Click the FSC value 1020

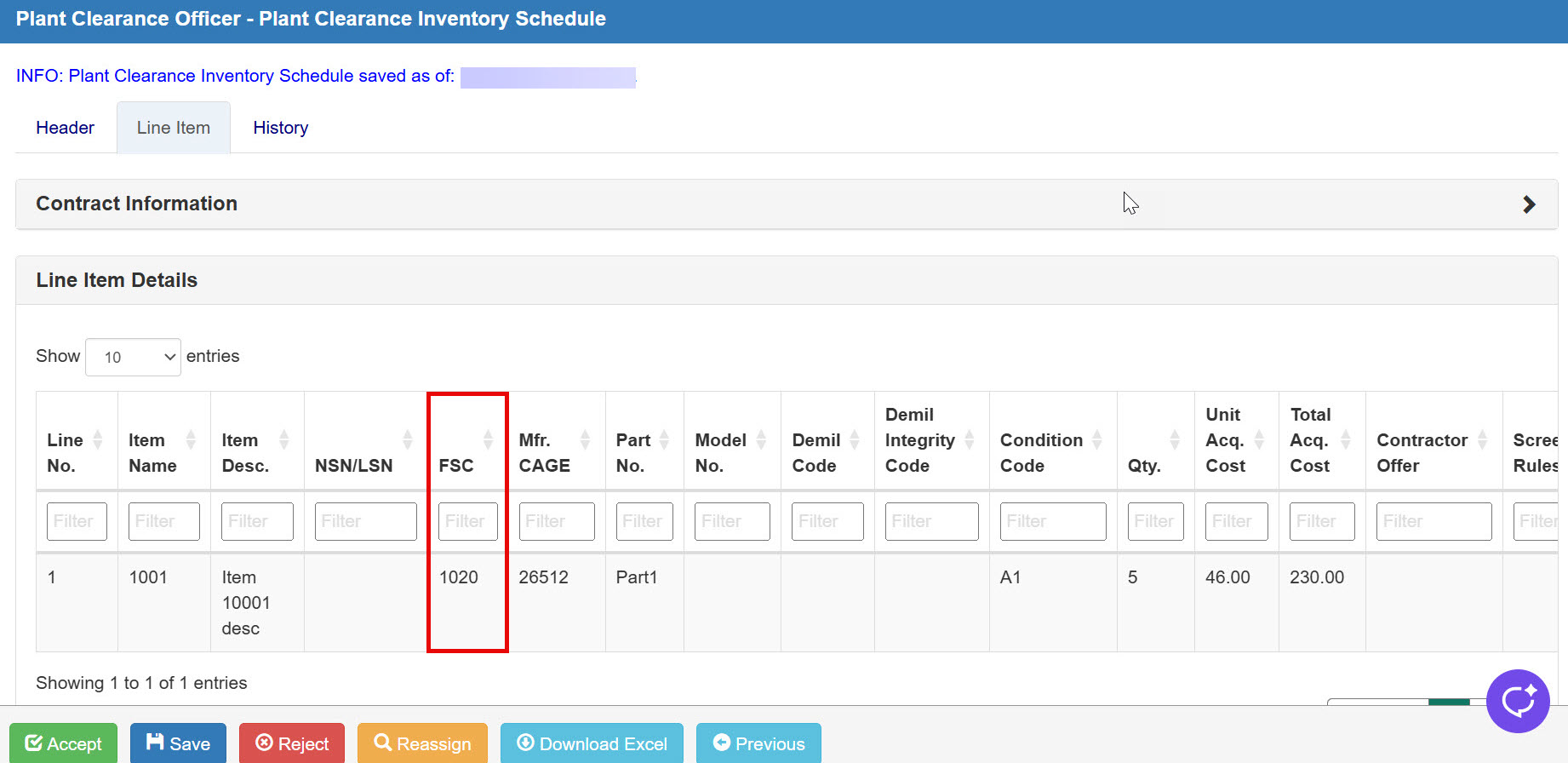tap(458, 577)
